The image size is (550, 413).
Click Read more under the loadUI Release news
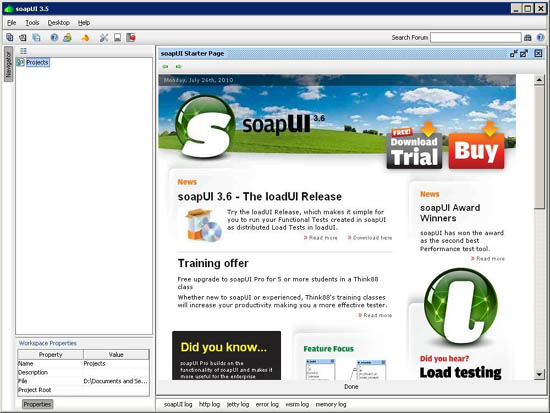(321, 238)
